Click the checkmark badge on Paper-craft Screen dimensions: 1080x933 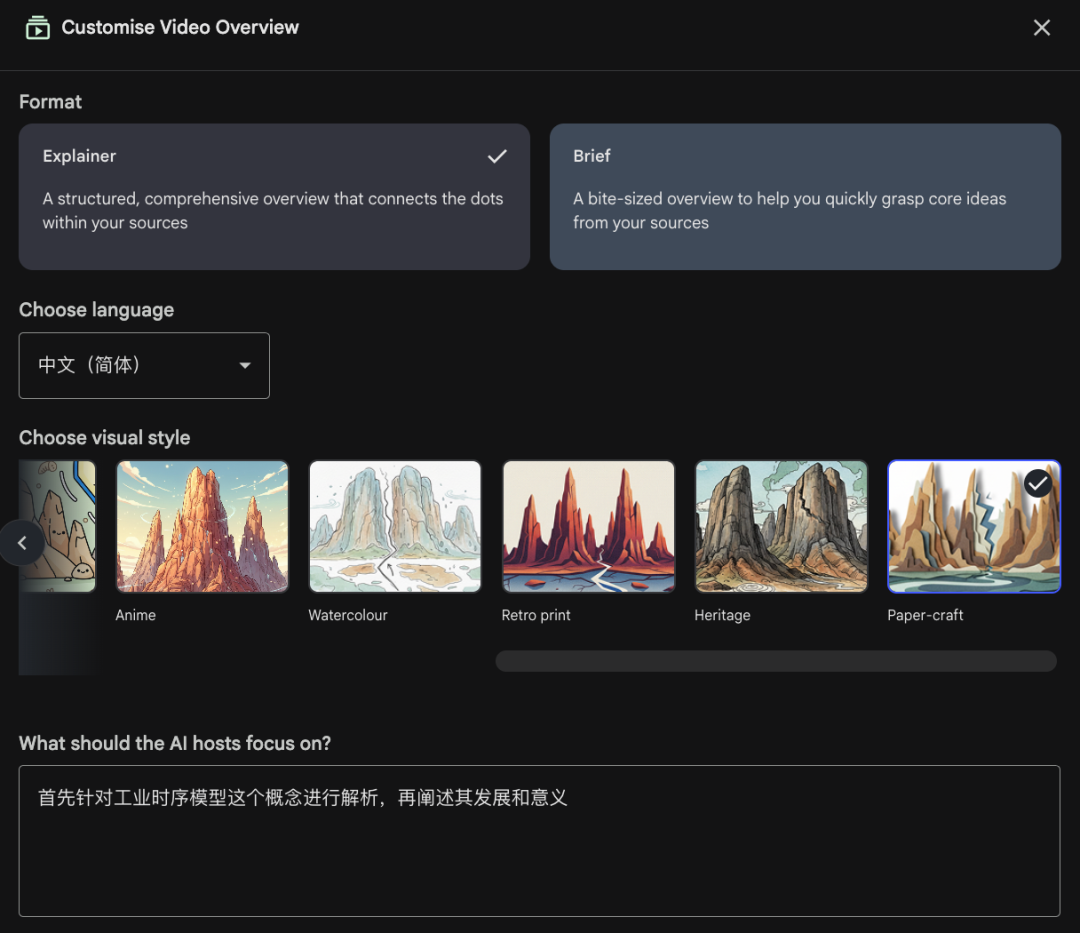click(1038, 484)
